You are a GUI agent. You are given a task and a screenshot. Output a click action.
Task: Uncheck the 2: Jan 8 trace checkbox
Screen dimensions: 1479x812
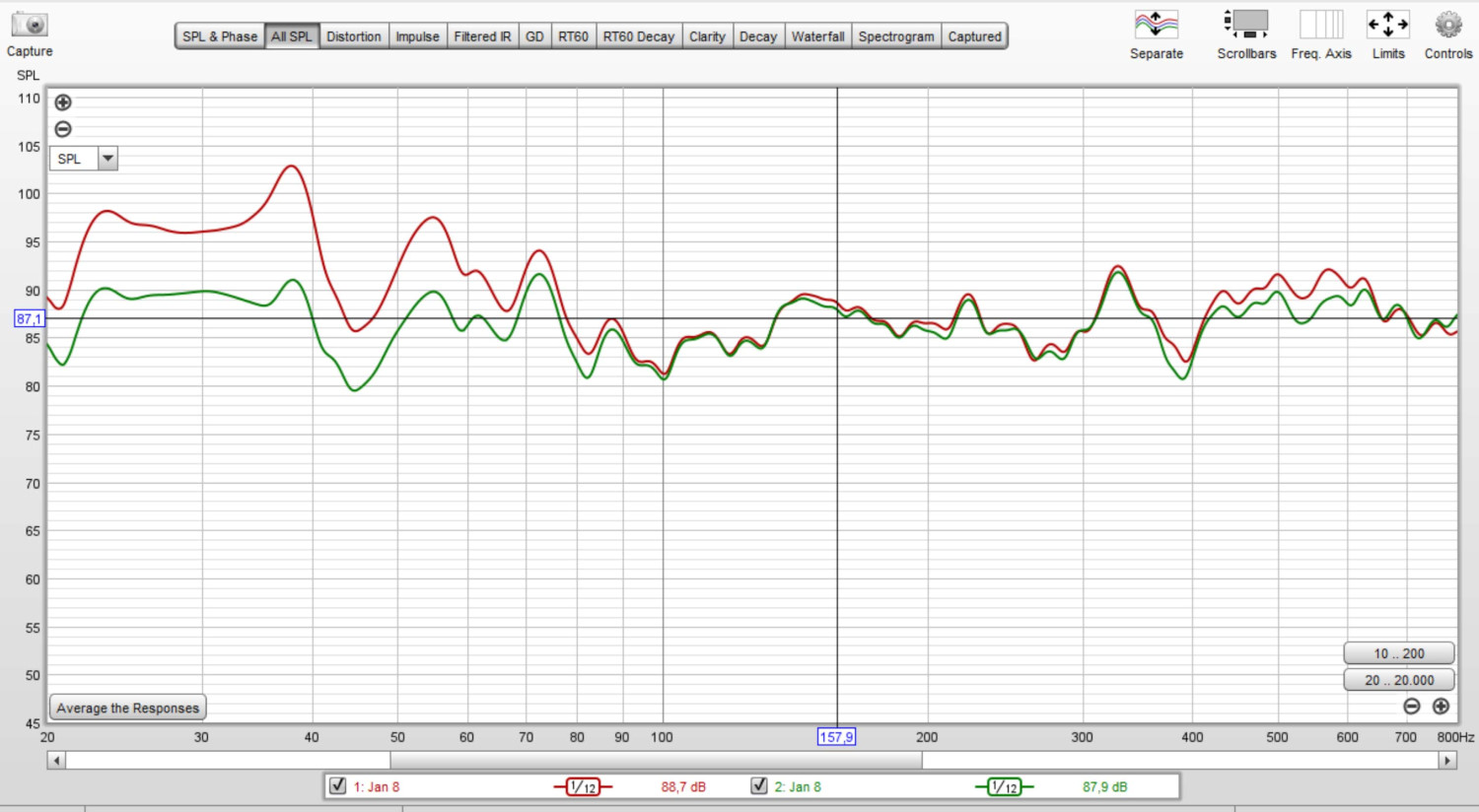pyautogui.click(x=759, y=786)
